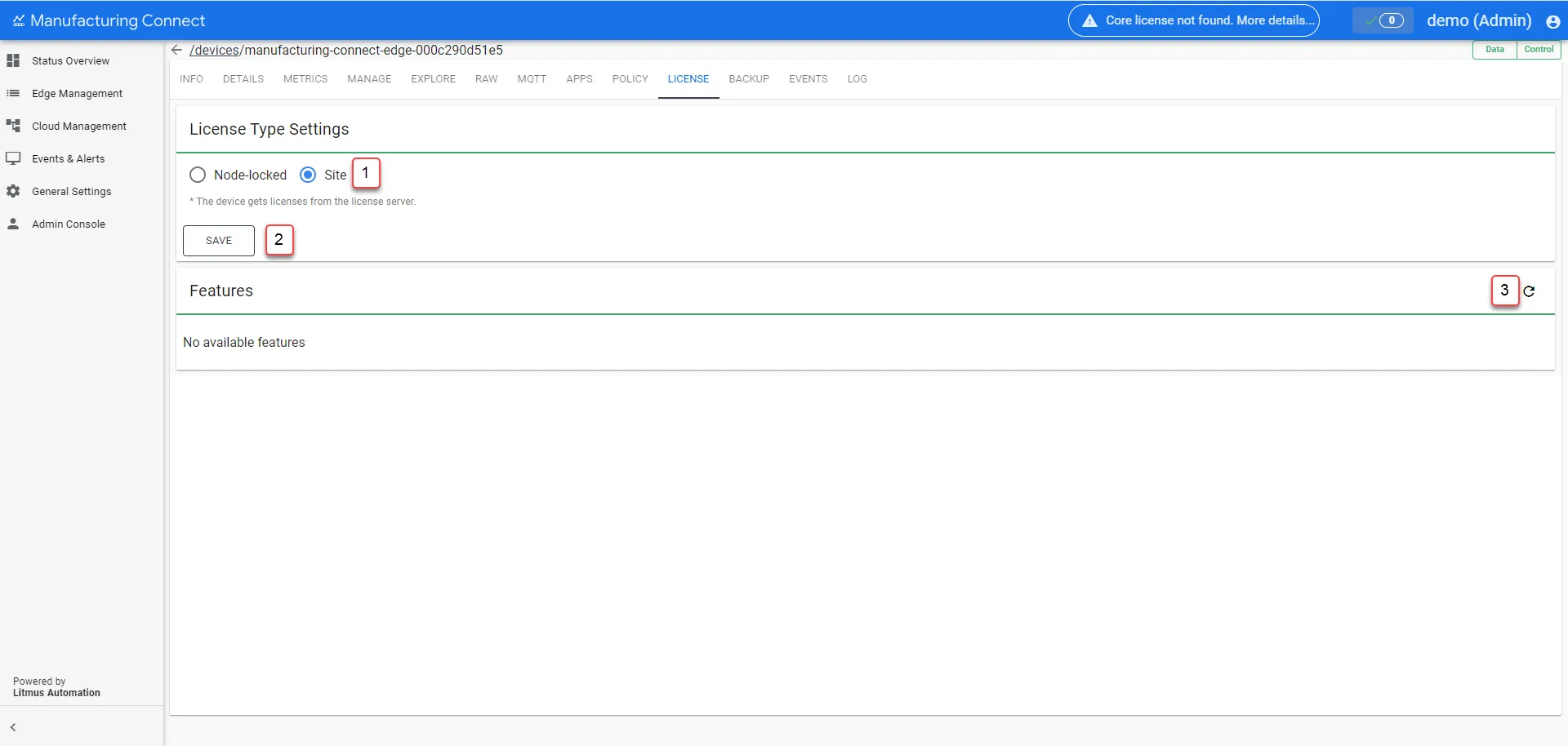Viewport: 1568px width, 746px height.
Task: Click the demo (Admin) user name
Action: click(1479, 20)
